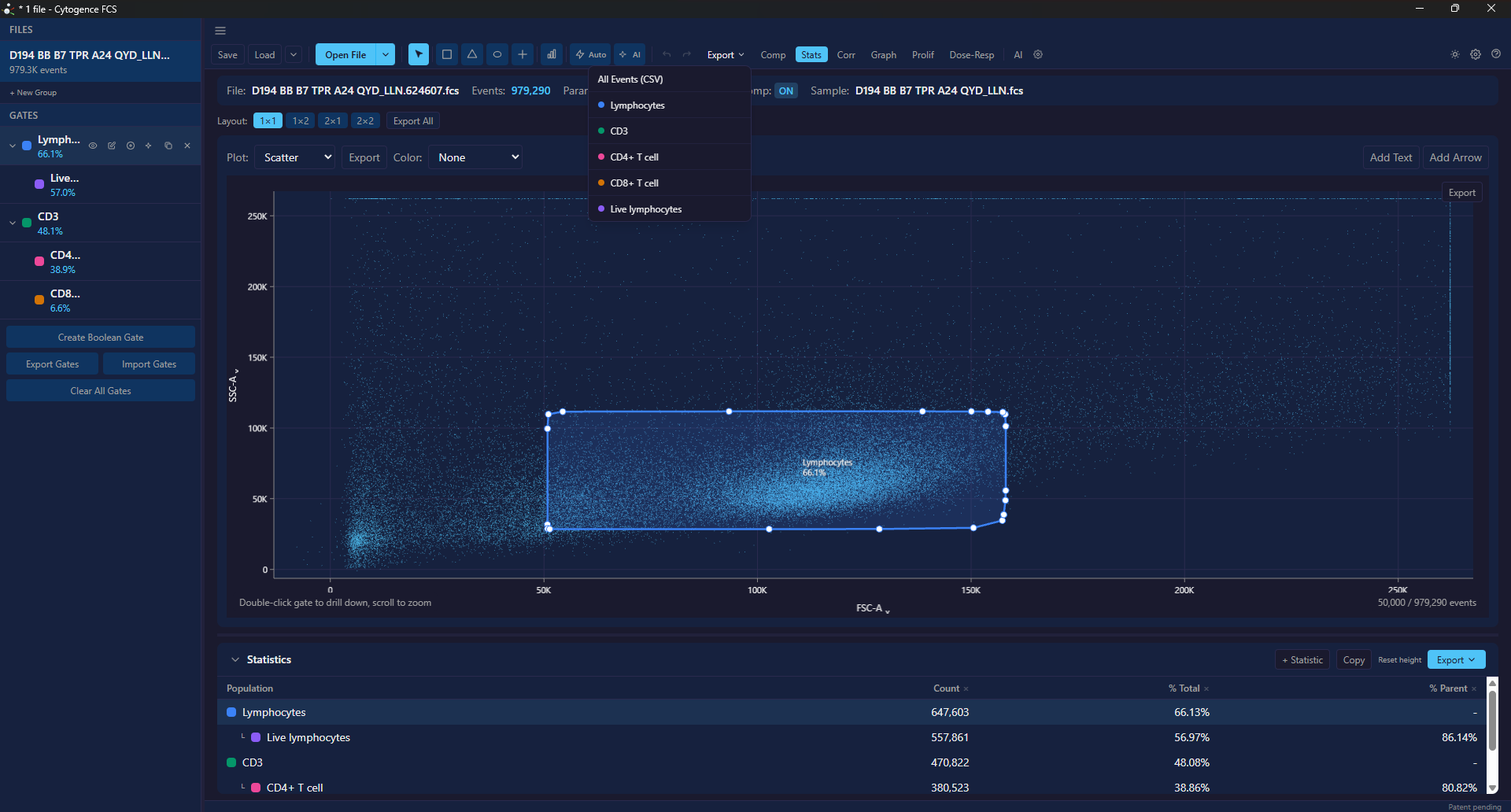Open the Plot type Scatter dropdown
This screenshot has width=1511, height=812.
click(x=295, y=157)
